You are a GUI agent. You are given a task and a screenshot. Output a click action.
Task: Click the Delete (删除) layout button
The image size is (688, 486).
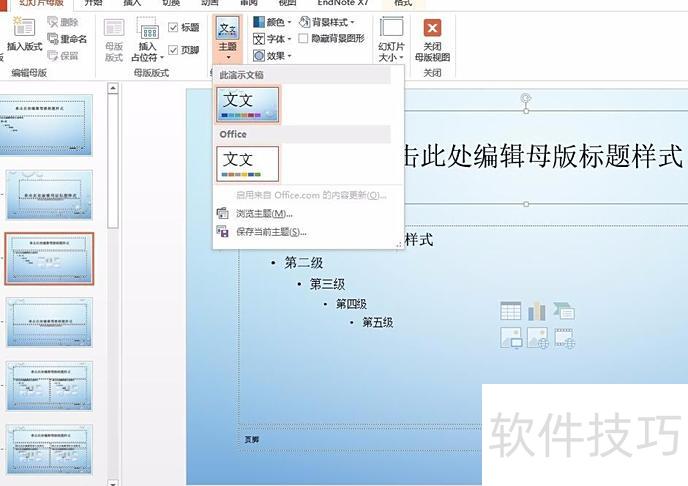pos(63,22)
